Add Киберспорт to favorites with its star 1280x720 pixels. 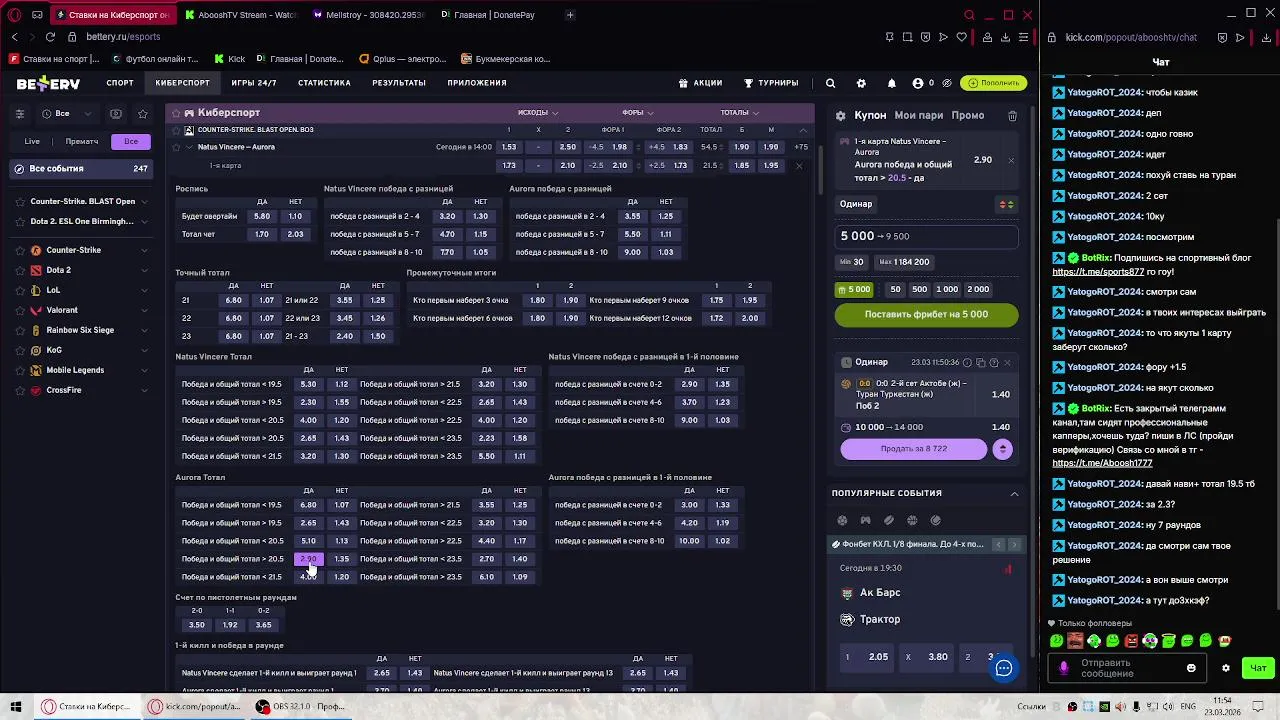[175, 113]
